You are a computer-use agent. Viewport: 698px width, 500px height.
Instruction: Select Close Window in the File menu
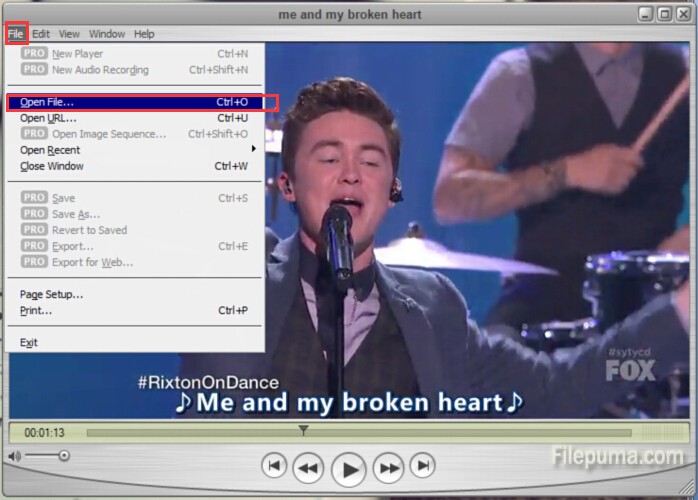52,166
